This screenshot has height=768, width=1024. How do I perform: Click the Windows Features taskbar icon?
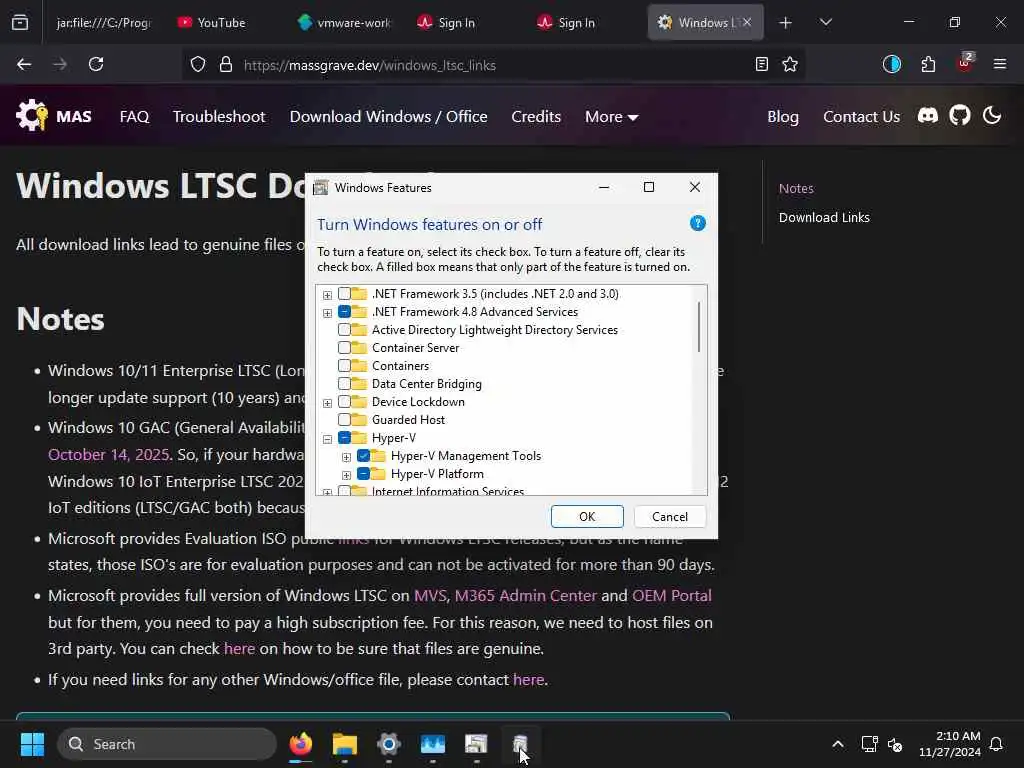click(x=476, y=744)
